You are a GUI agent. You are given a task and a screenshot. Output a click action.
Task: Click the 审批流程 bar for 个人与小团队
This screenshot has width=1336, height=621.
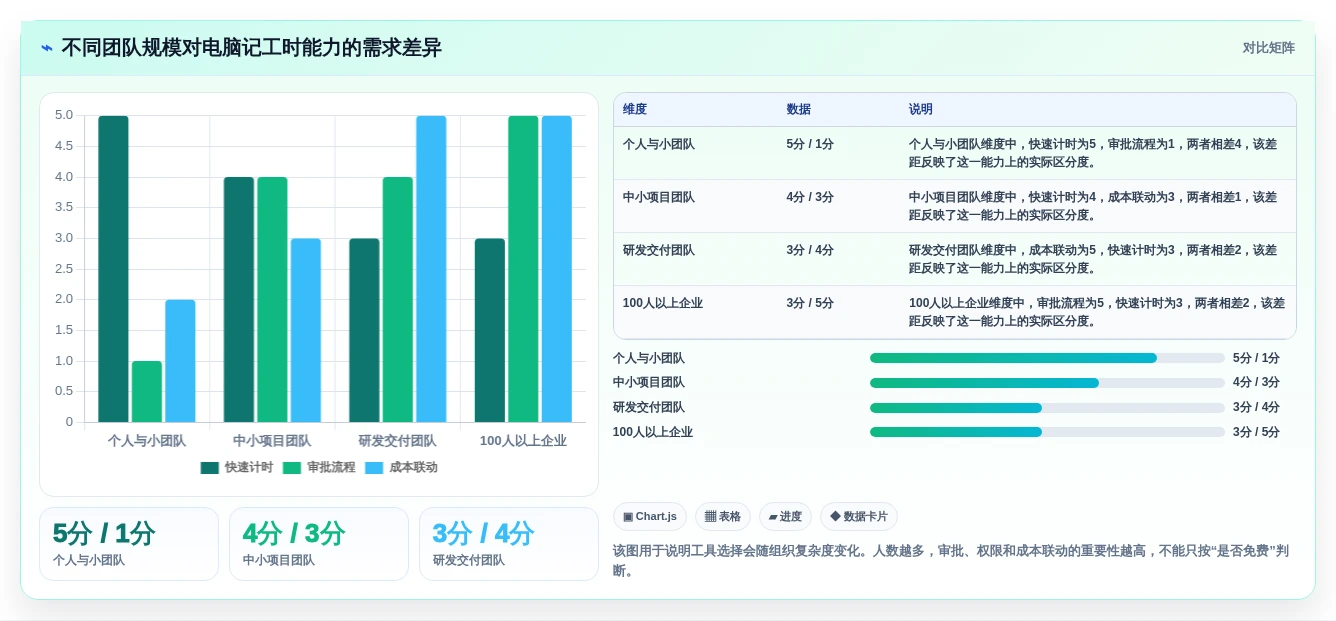coord(147,391)
